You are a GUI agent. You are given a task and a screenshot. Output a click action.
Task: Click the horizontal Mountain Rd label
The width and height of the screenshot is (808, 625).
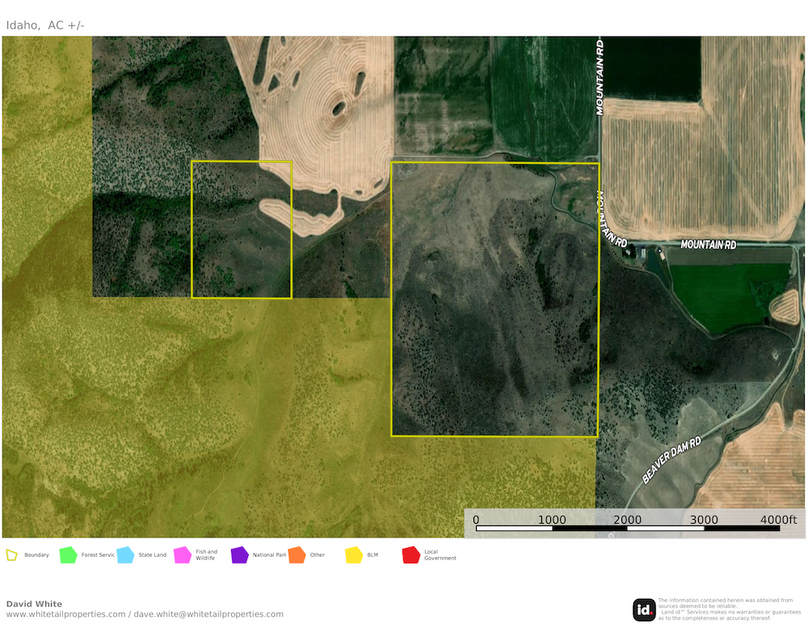click(708, 245)
